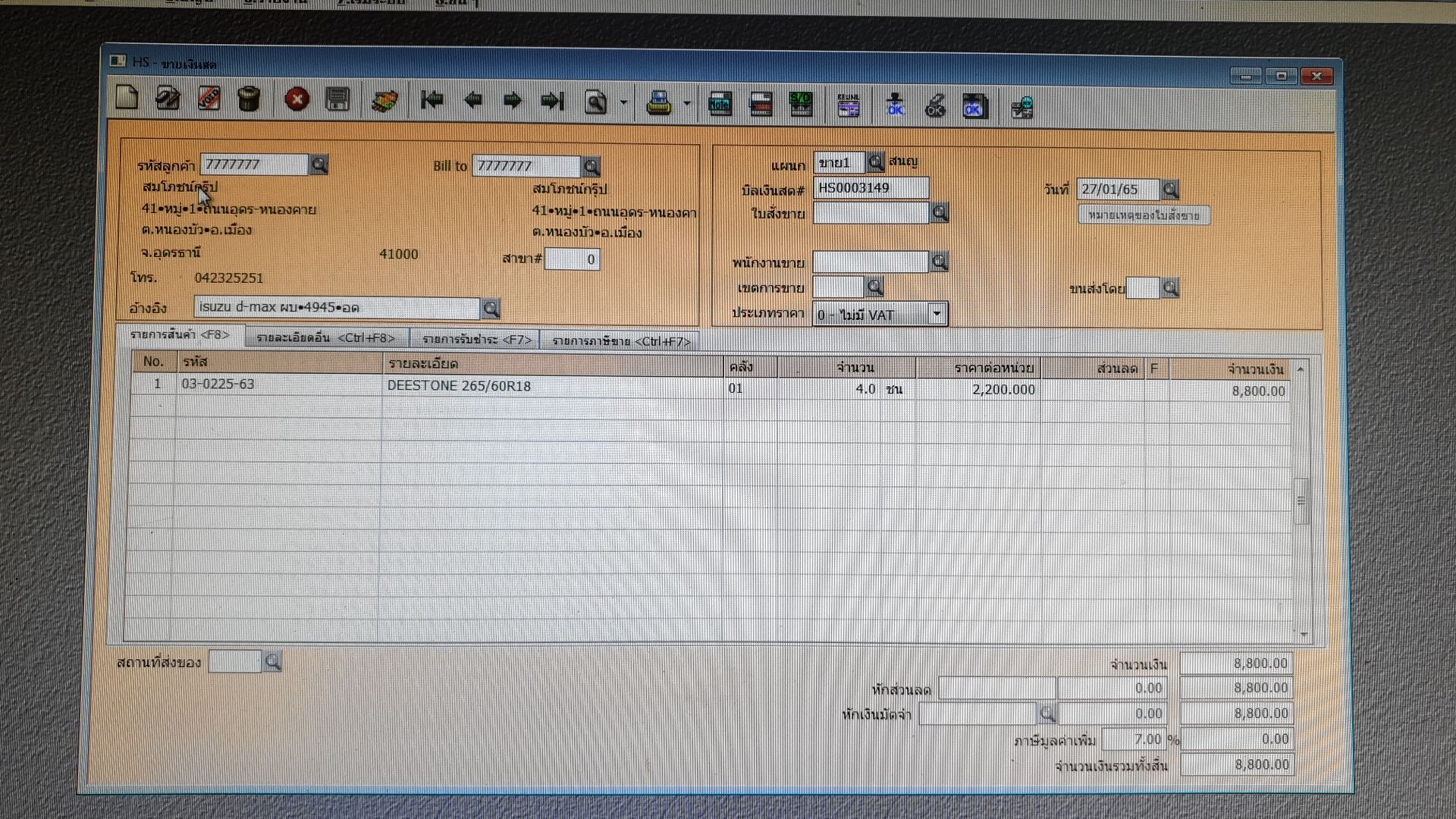
Task: Select product code cell 03-0225-63
Action: pos(279,384)
